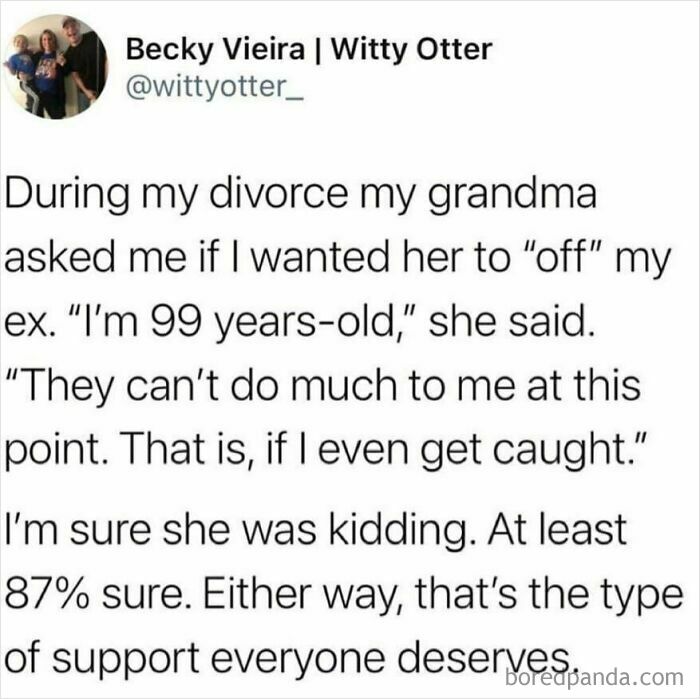Click the word "grandma" in first line

[512, 195]
